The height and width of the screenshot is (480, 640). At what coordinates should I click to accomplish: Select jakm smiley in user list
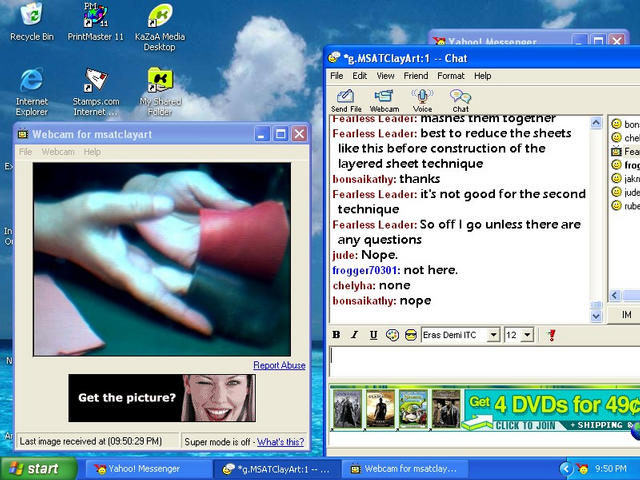(x=616, y=178)
